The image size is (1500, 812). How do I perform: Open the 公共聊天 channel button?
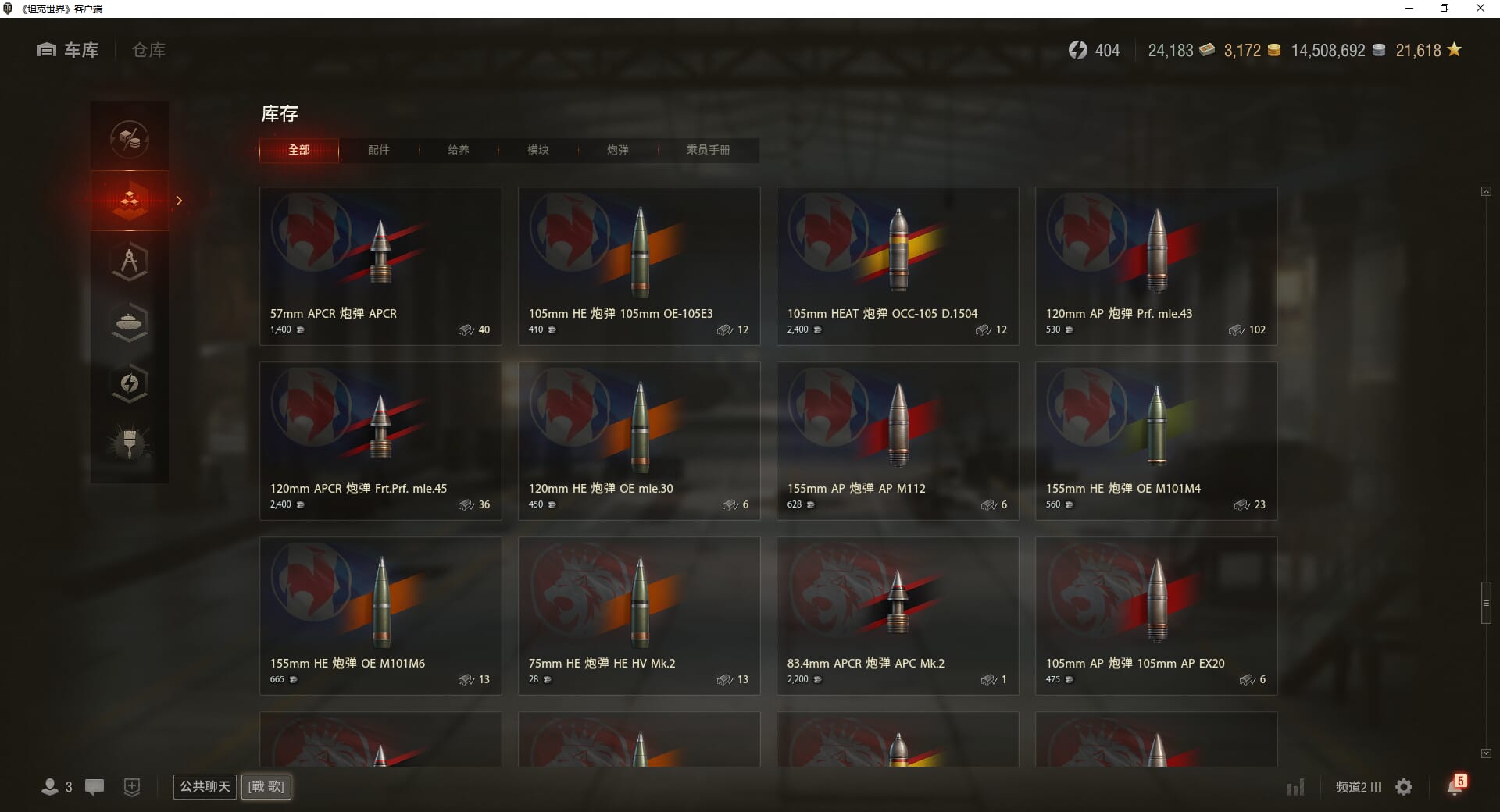coord(205,786)
